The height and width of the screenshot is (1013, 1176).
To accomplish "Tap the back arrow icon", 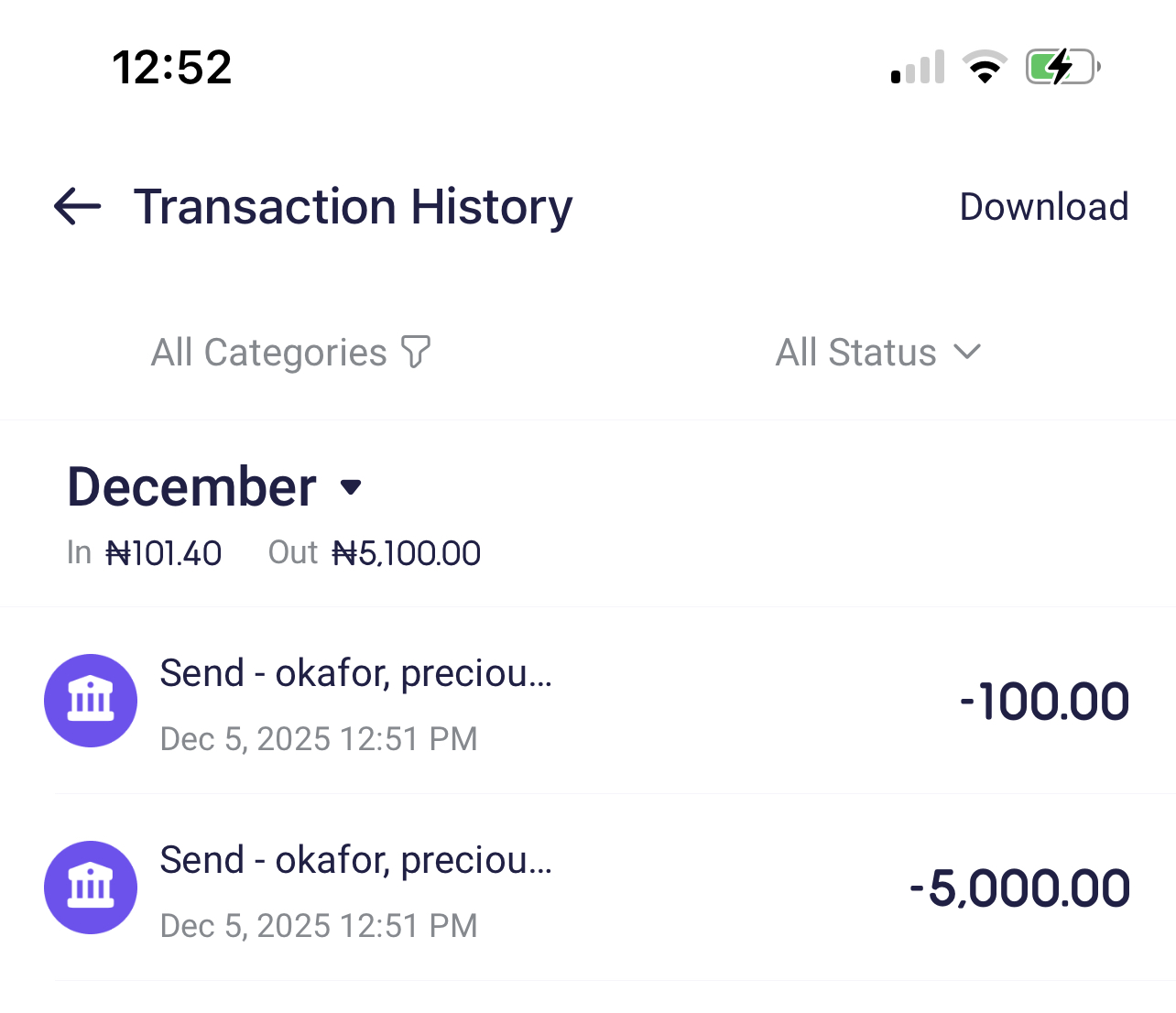I will point(78,206).
